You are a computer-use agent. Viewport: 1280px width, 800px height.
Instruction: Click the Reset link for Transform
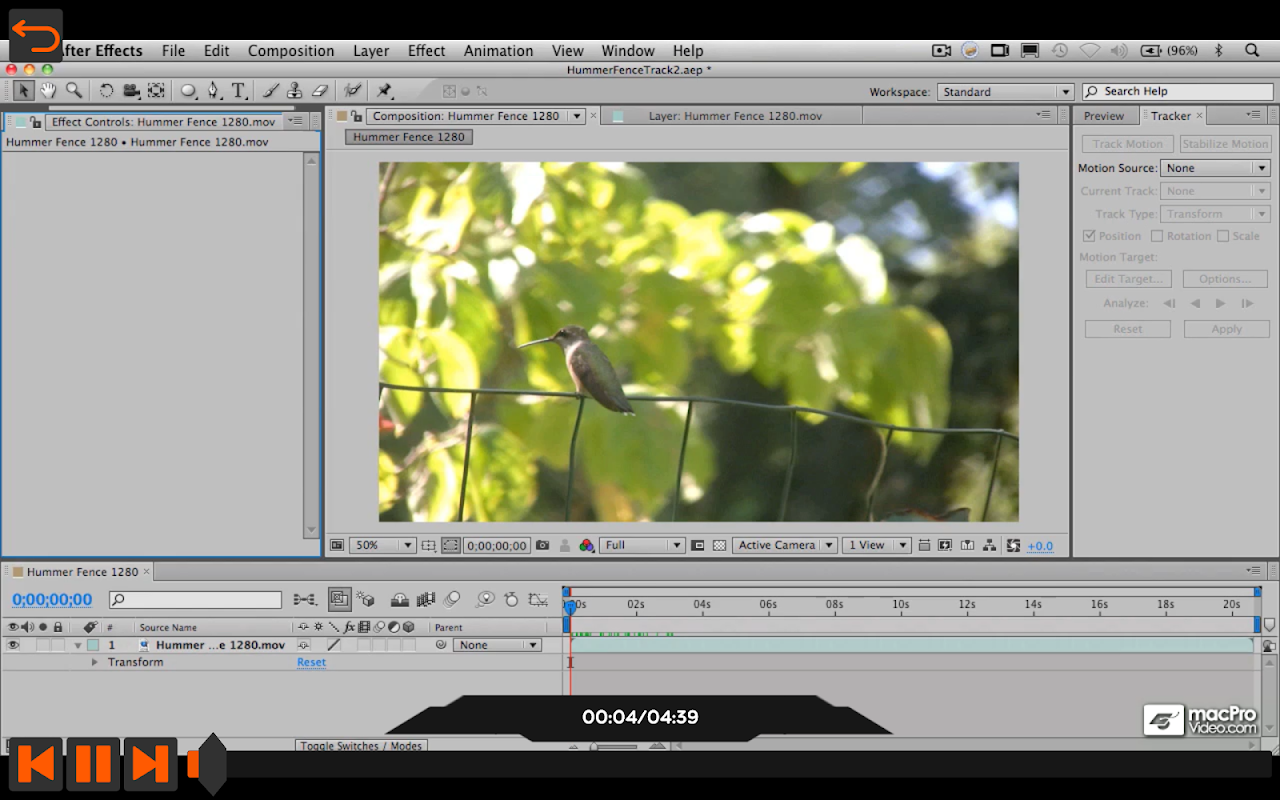(x=311, y=662)
